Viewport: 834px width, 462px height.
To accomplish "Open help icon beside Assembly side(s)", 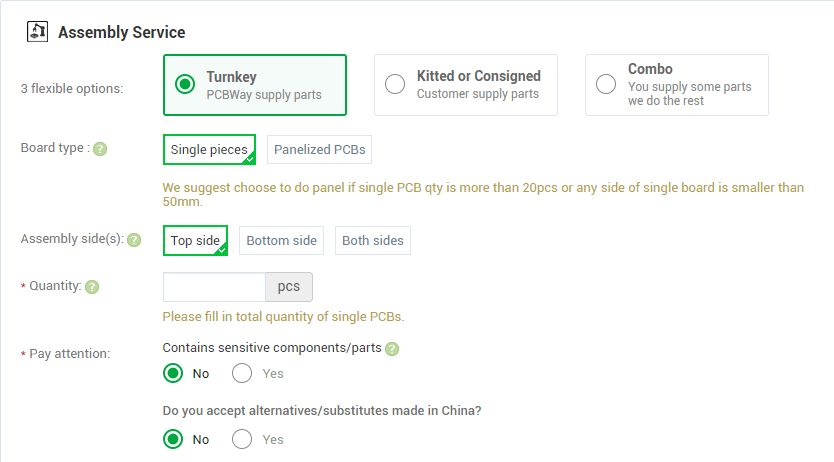I will tap(134, 240).
